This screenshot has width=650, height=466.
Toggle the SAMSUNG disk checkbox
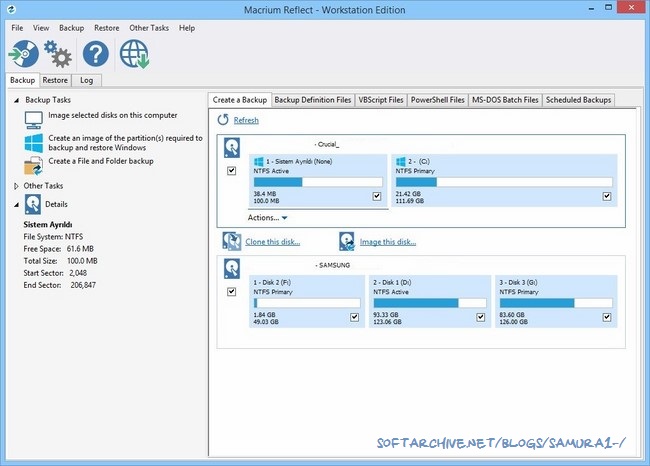[x=232, y=292]
